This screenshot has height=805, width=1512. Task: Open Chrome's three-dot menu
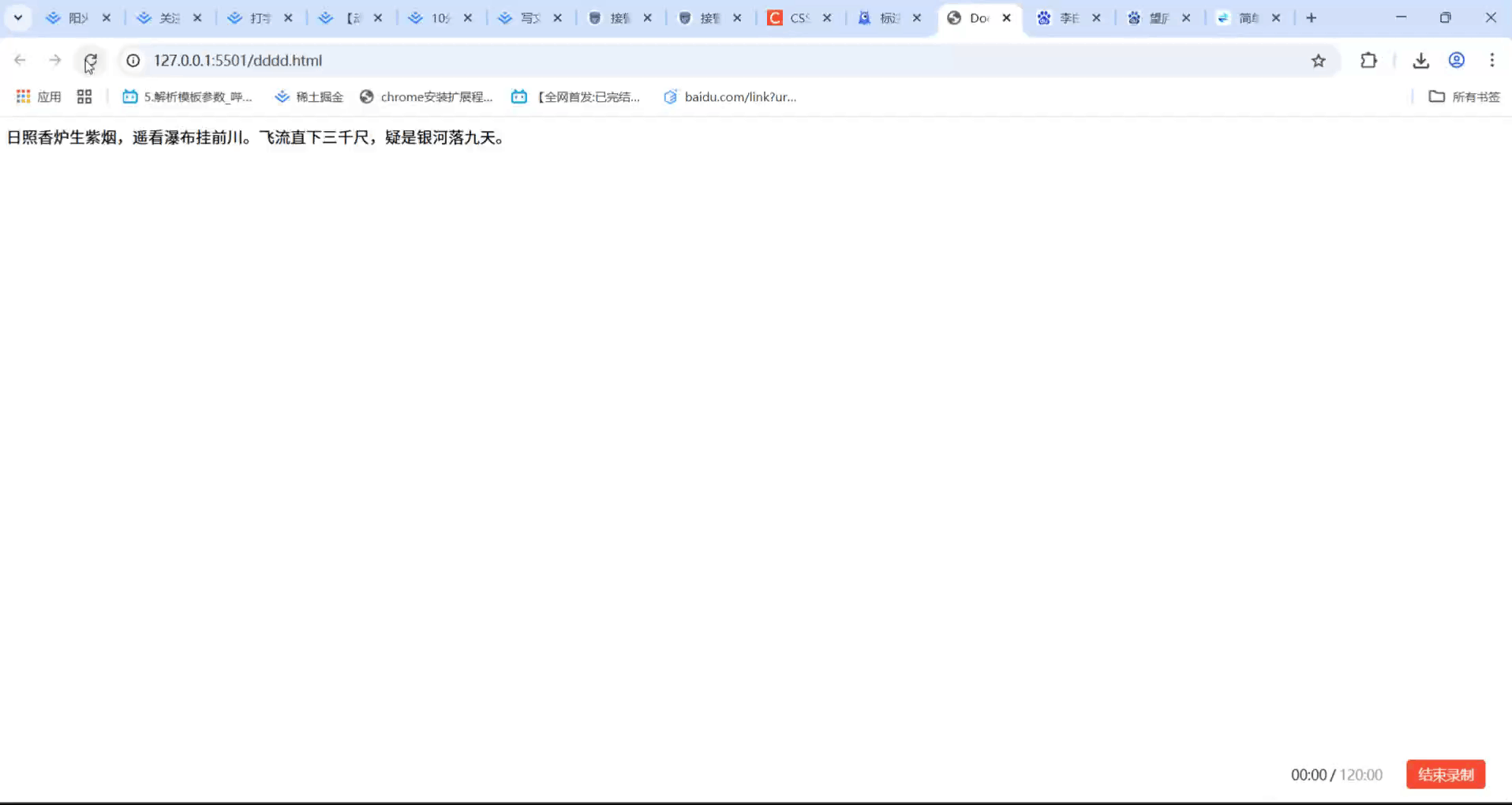pos(1492,60)
